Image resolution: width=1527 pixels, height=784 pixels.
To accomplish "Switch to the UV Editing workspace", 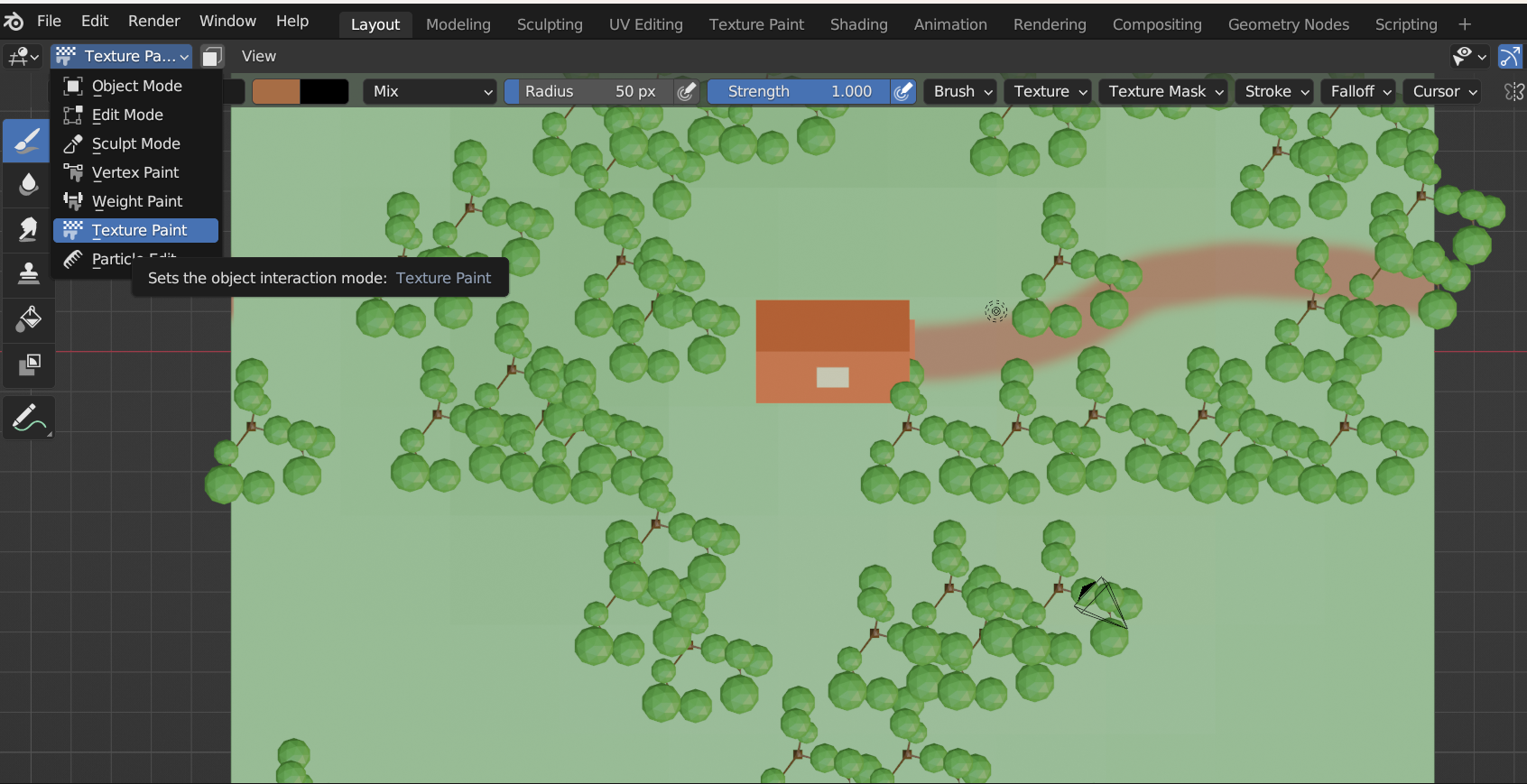I will point(646,24).
